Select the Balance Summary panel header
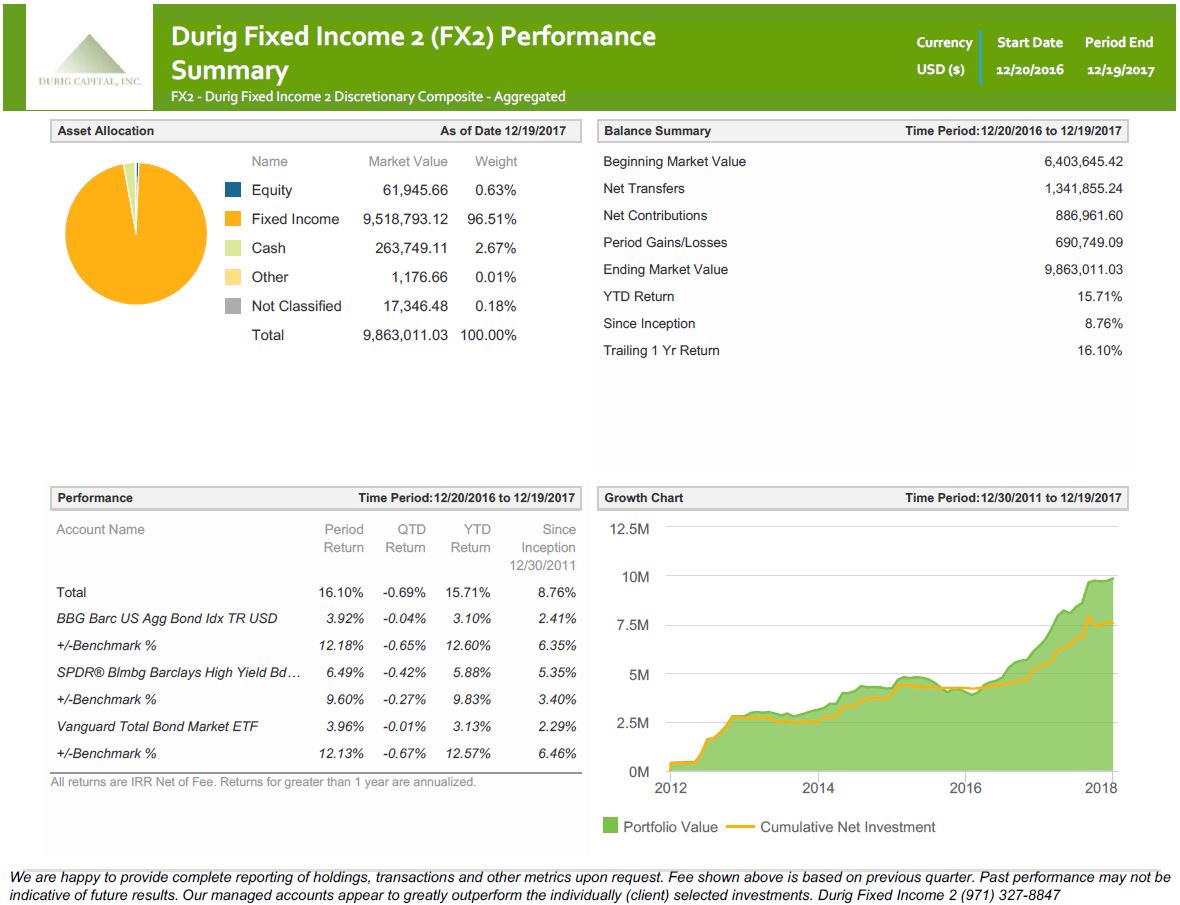 [x=862, y=131]
